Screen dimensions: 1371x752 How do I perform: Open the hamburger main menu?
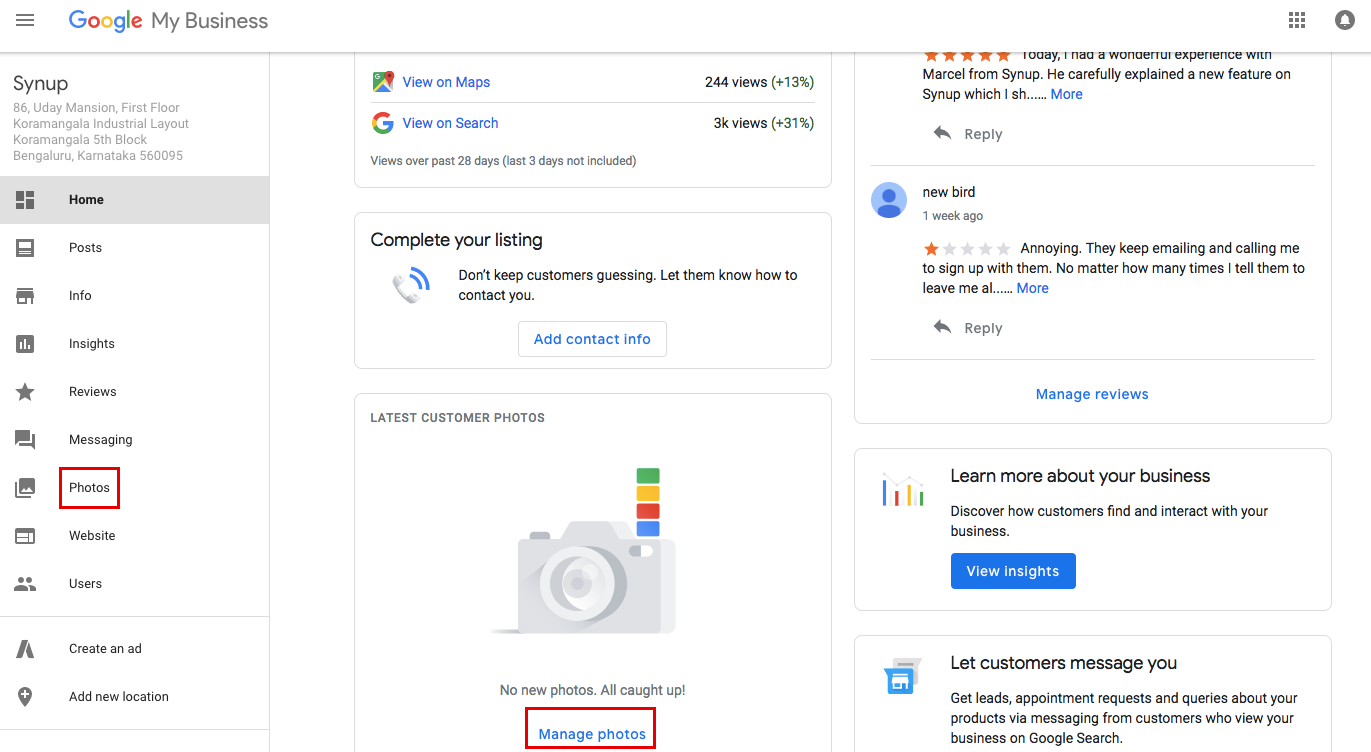[25, 20]
